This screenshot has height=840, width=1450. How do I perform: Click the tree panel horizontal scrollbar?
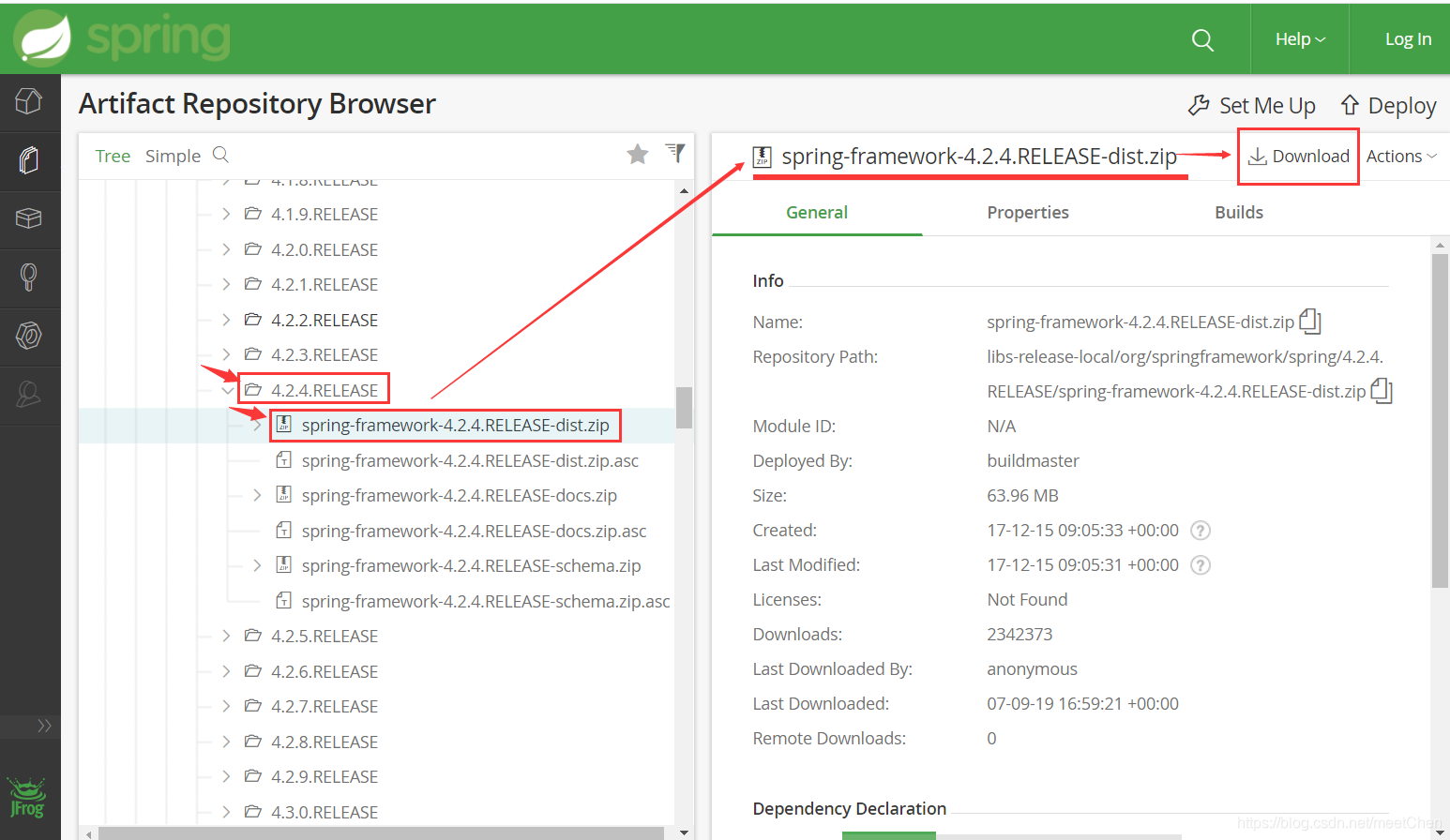(x=381, y=832)
